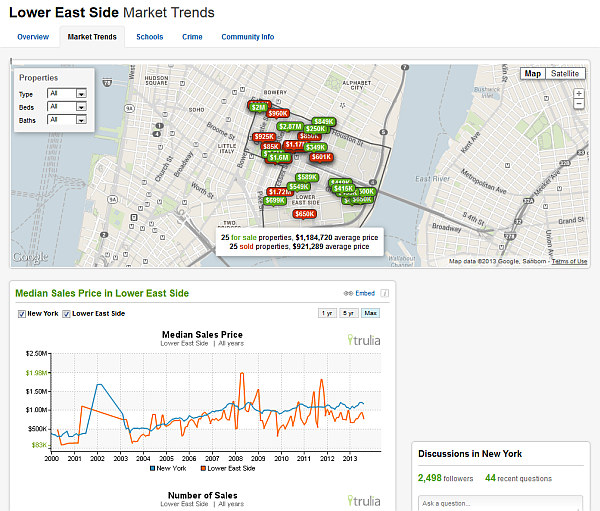
Task: Open the Beds filter dropdown
Action: (x=67, y=106)
